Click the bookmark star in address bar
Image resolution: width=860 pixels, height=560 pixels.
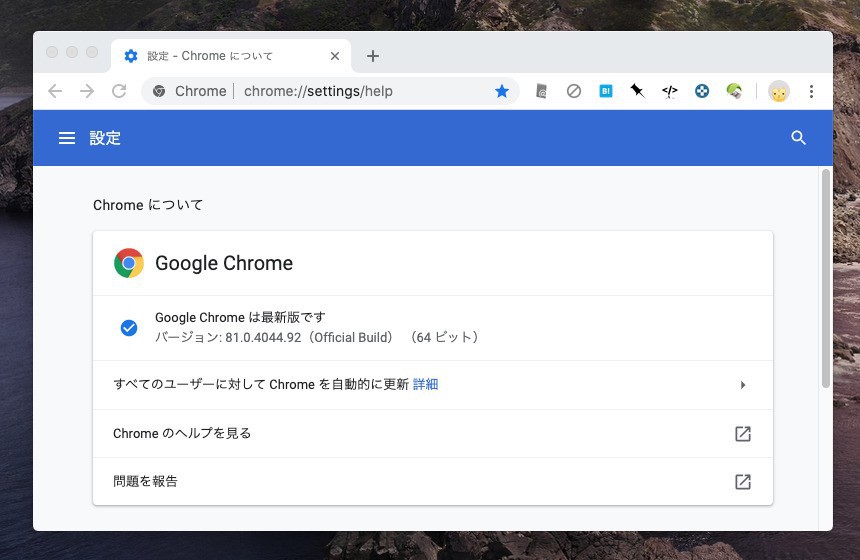click(502, 91)
